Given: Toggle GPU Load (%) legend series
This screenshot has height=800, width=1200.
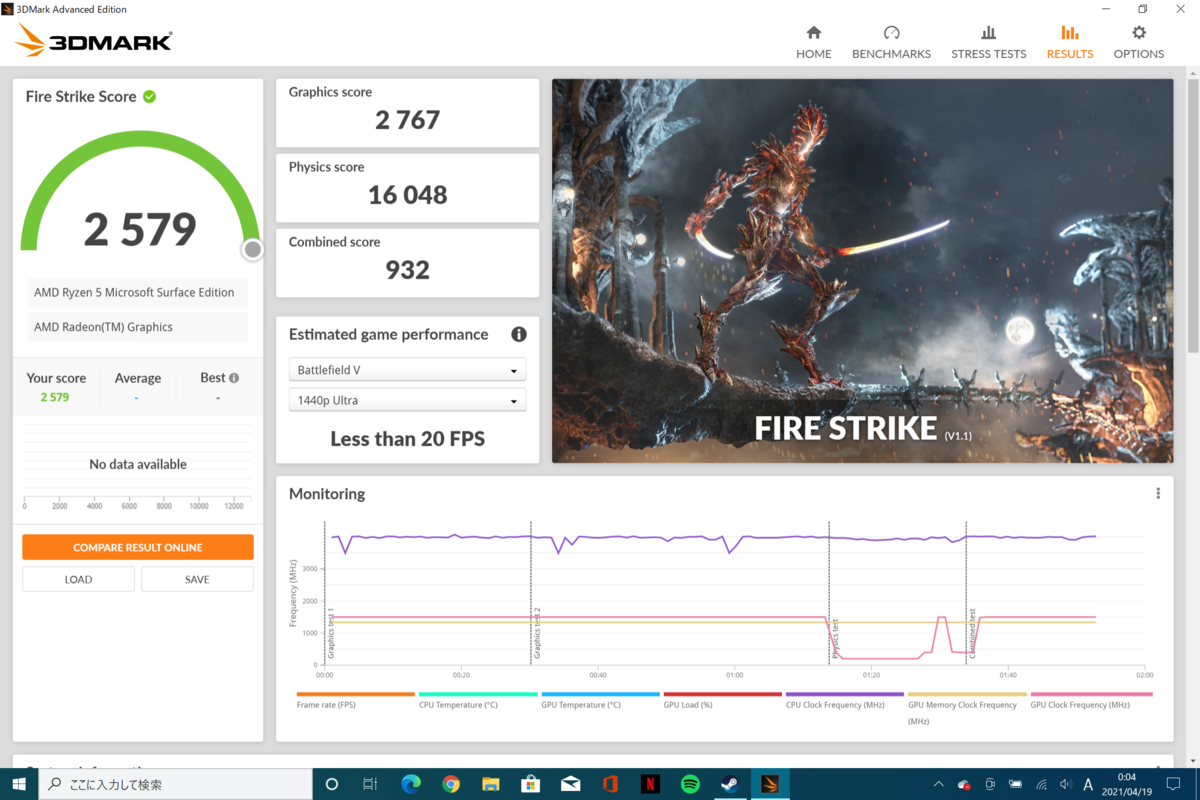Looking at the screenshot, I should coord(722,700).
